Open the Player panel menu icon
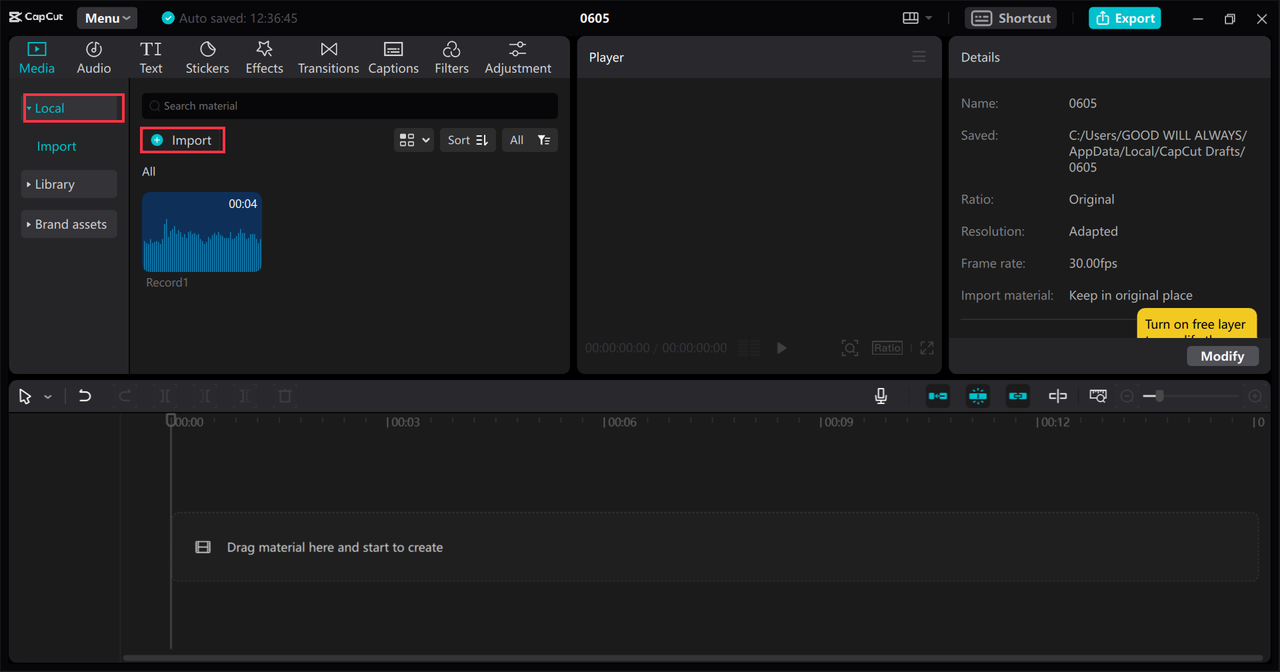 pos(919,57)
